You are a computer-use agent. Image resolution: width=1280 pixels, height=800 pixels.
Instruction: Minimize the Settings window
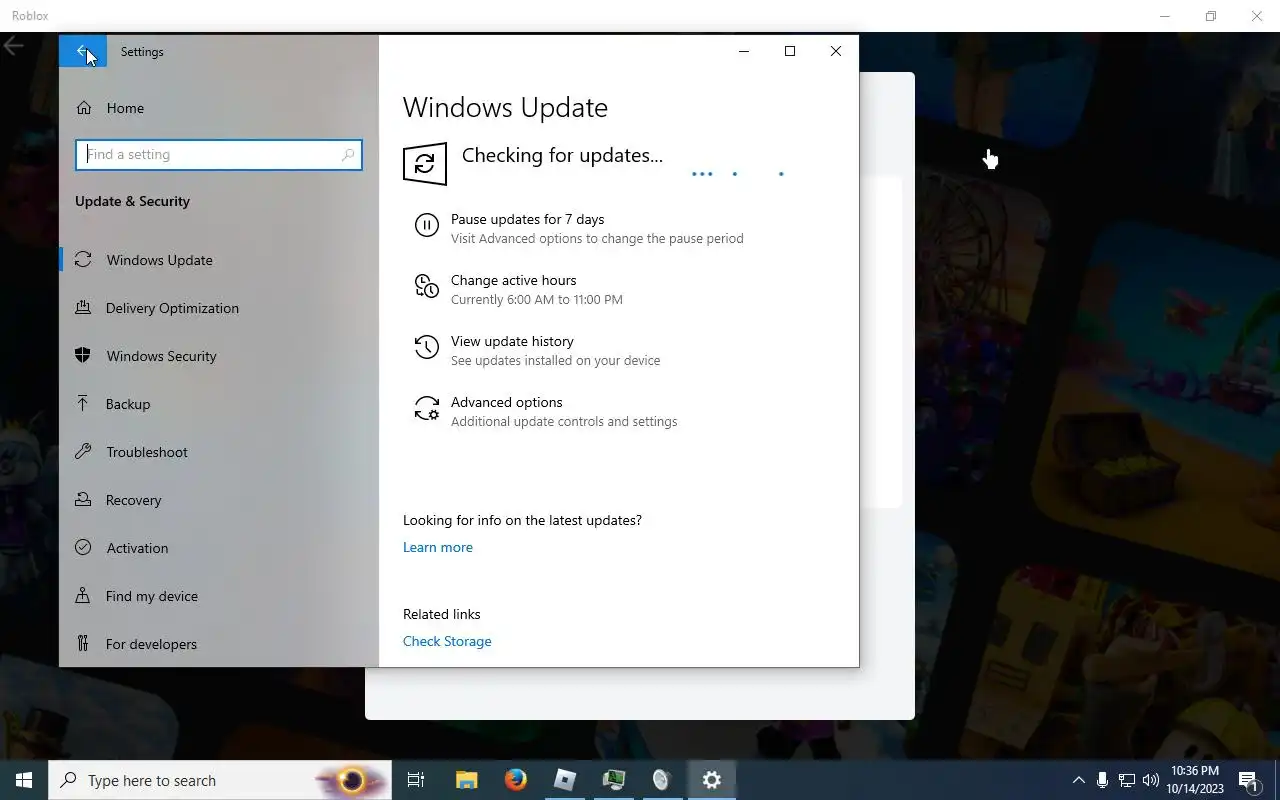point(743,51)
